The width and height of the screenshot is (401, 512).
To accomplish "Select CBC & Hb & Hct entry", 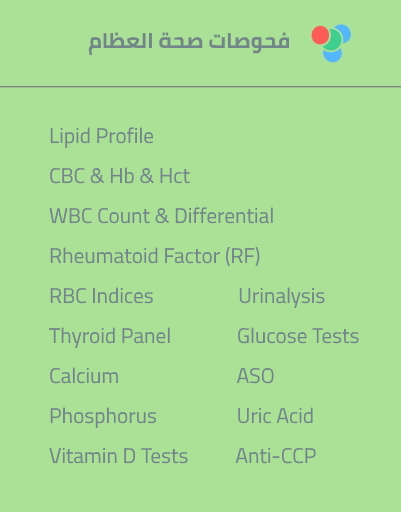I will pyautogui.click(x=120, y=176).
